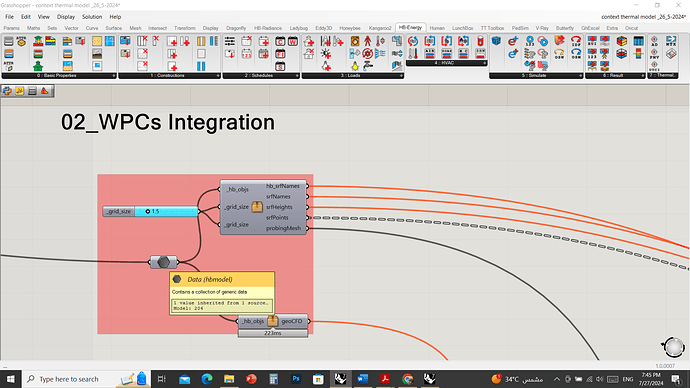Open the Solution menu
The width and height of the screenshot is (690, 388).
92,17
